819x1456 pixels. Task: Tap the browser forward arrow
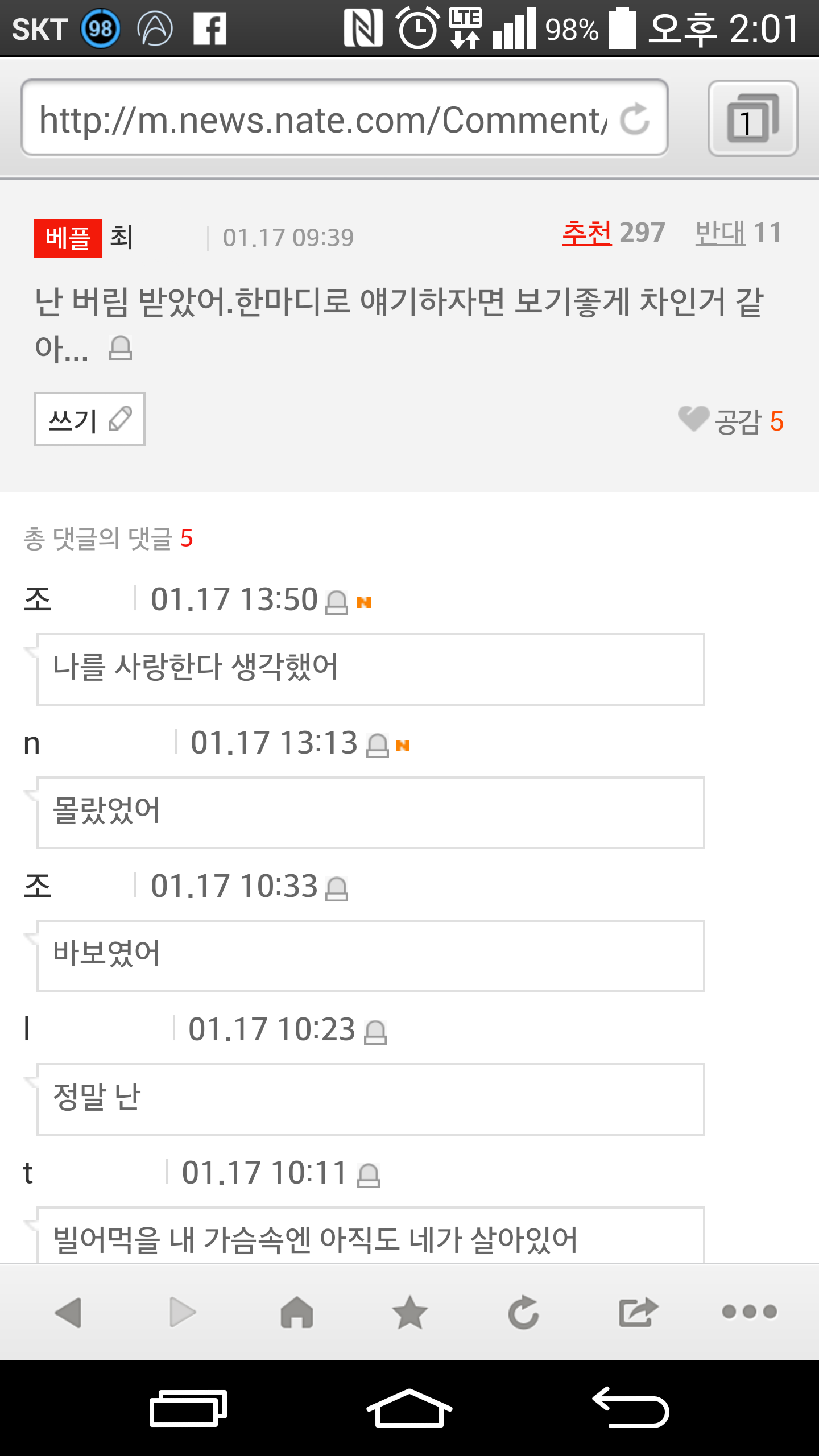point(183,1312)
